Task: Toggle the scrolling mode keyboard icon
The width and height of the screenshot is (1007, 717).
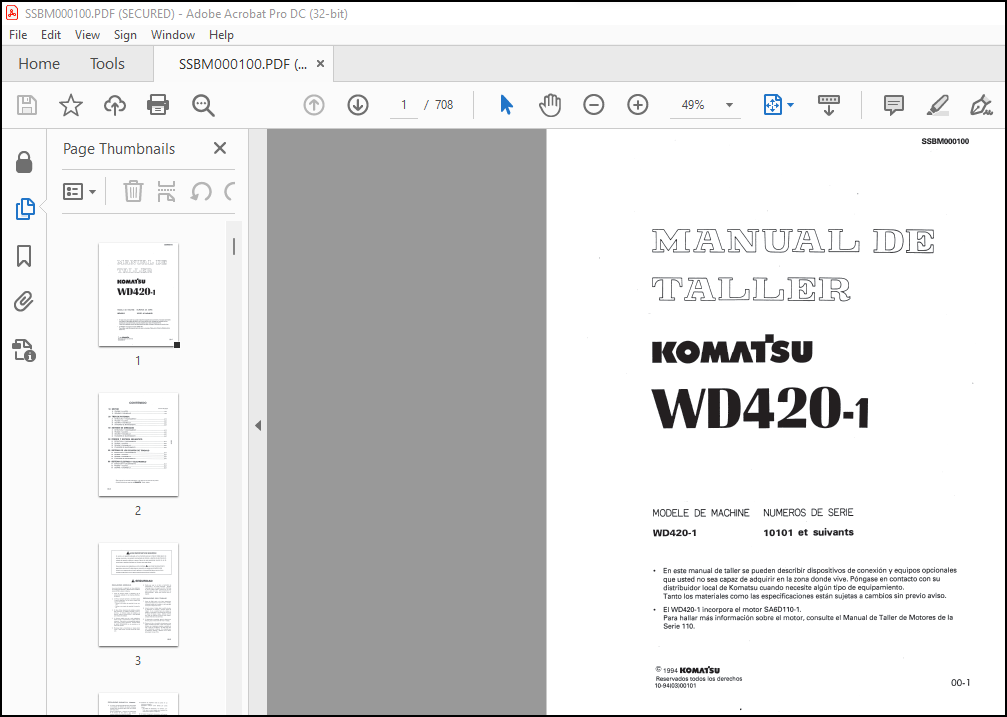Action: pyautogui.click(x=828, y=105)
